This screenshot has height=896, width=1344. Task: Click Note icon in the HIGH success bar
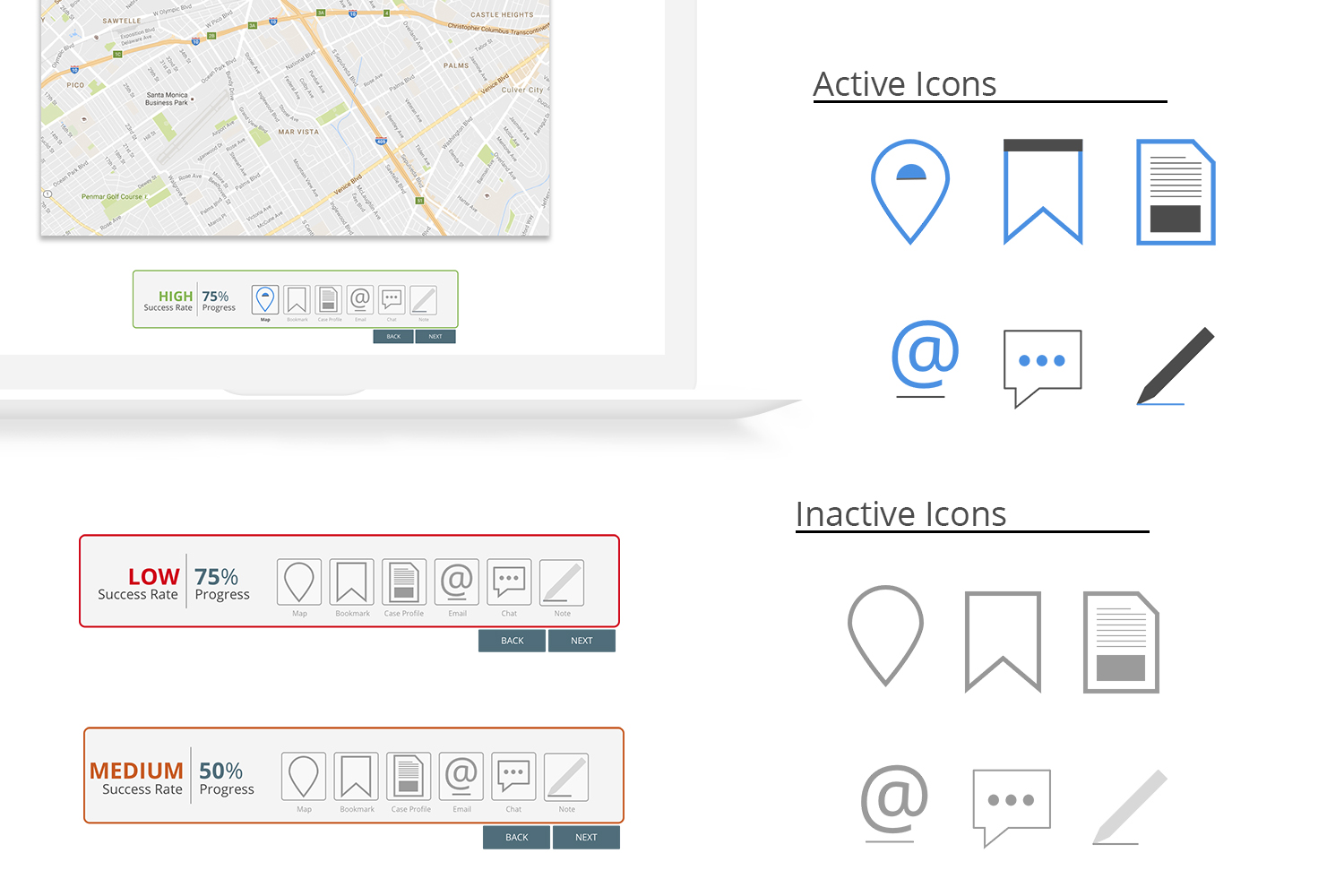pos(424,299)
